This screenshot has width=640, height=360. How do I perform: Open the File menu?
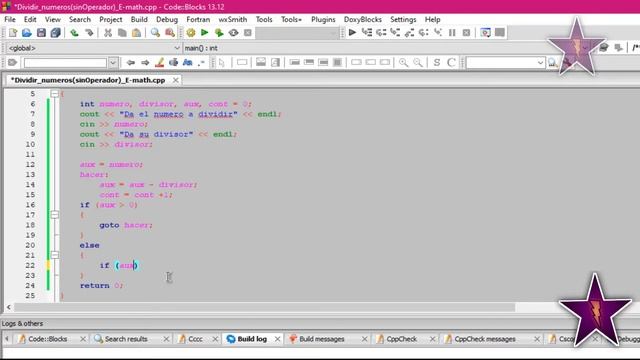(10, 20)
